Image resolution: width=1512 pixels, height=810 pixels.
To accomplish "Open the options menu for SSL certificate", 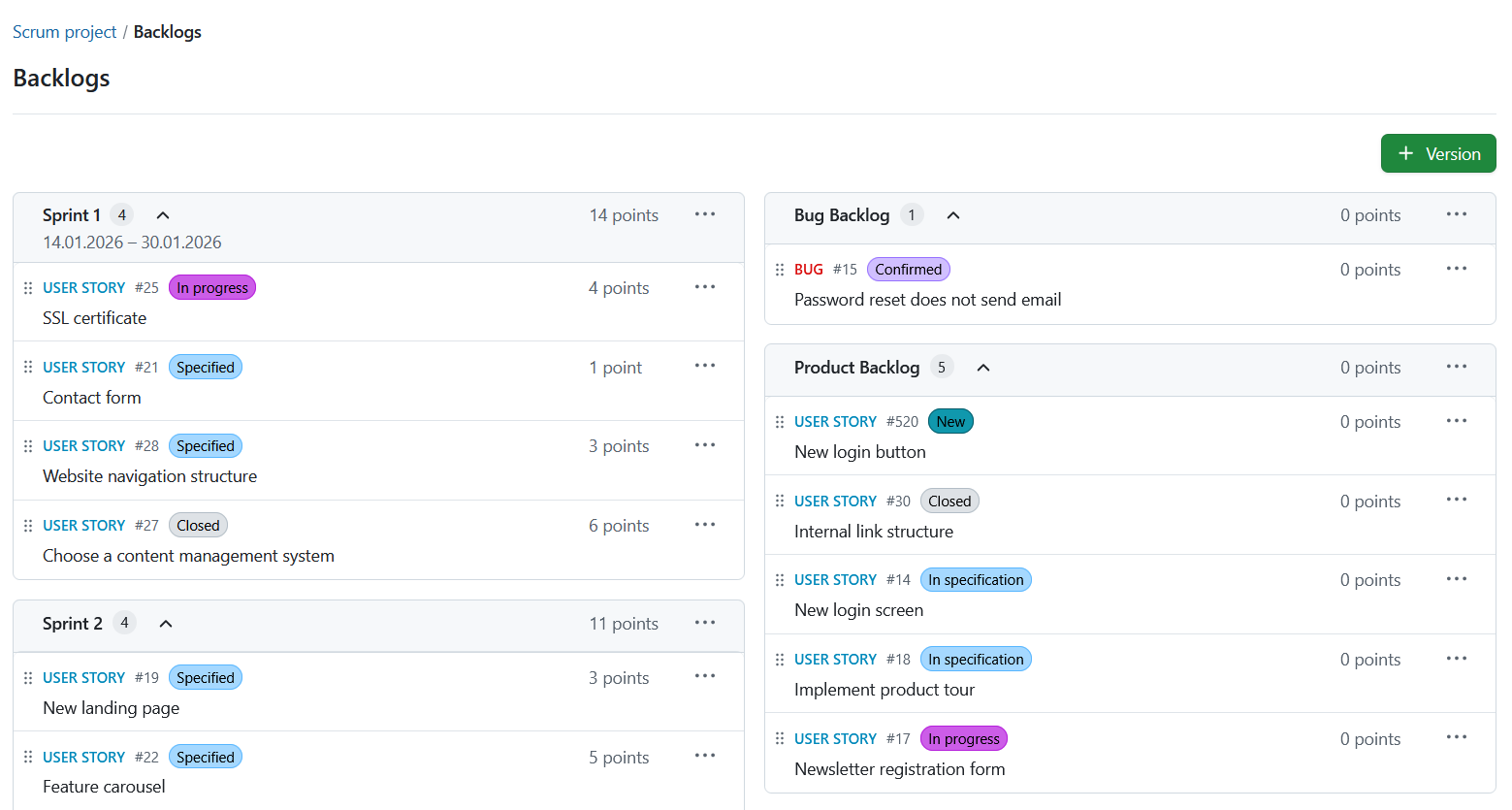I will coord(705,287).
